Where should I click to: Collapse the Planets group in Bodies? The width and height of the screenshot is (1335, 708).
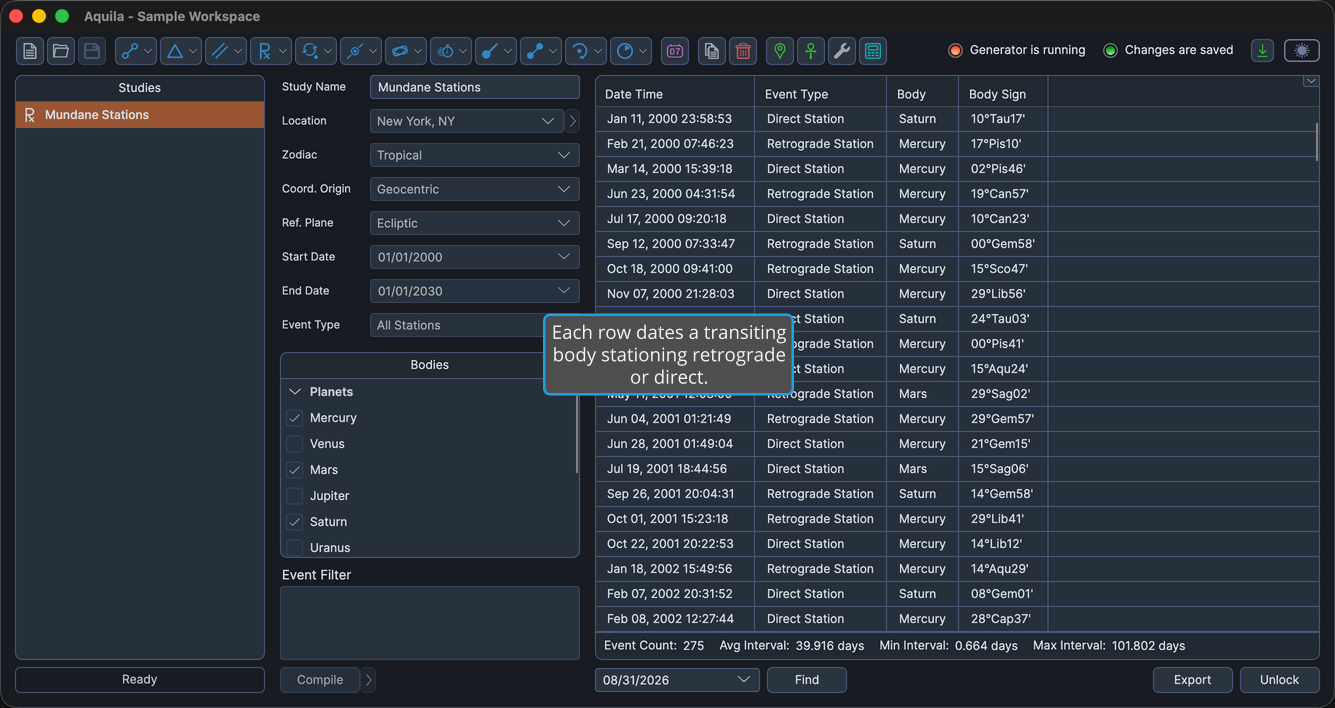coord(295,392)
